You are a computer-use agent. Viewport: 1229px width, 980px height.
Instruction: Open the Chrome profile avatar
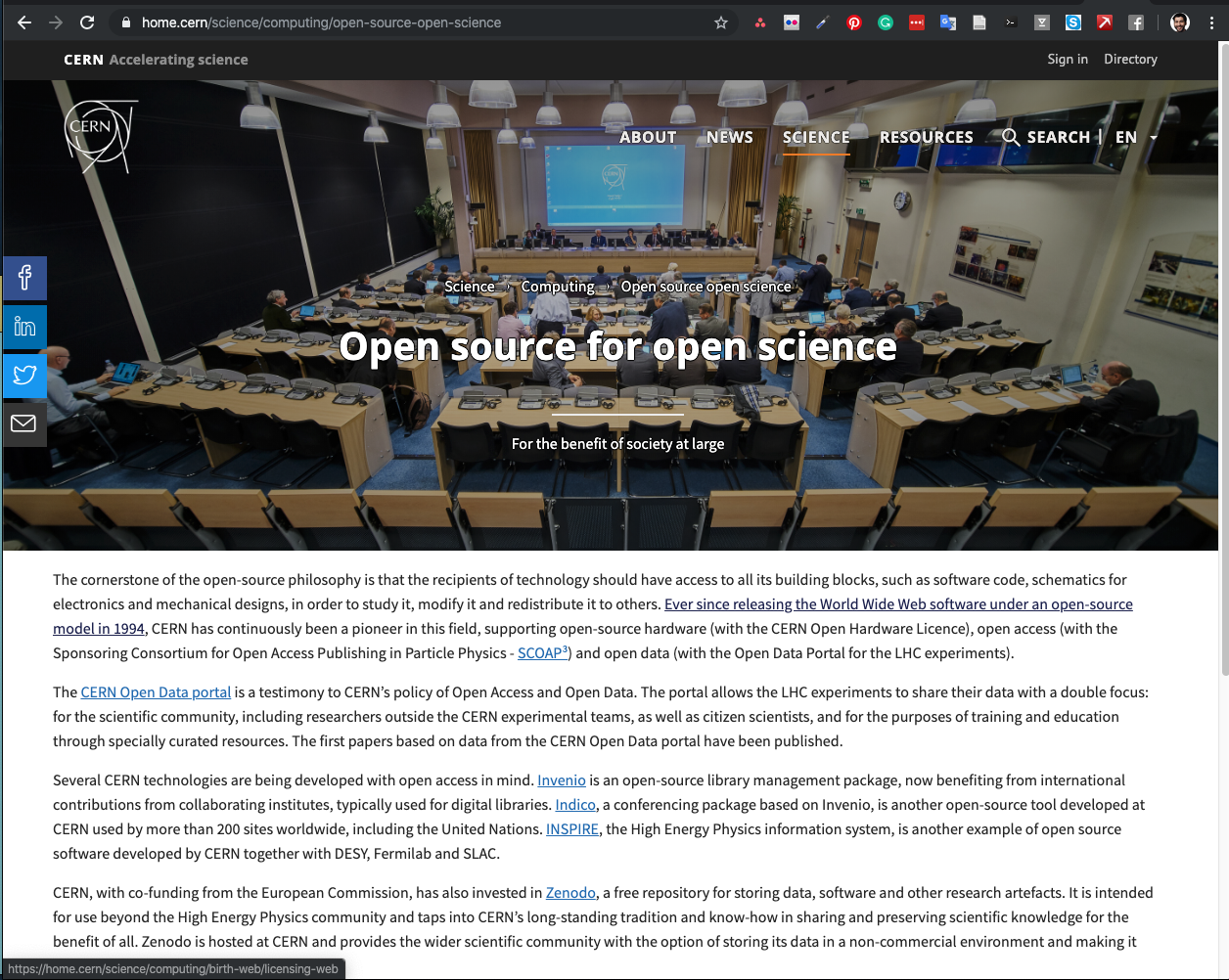coord(1180,22)
